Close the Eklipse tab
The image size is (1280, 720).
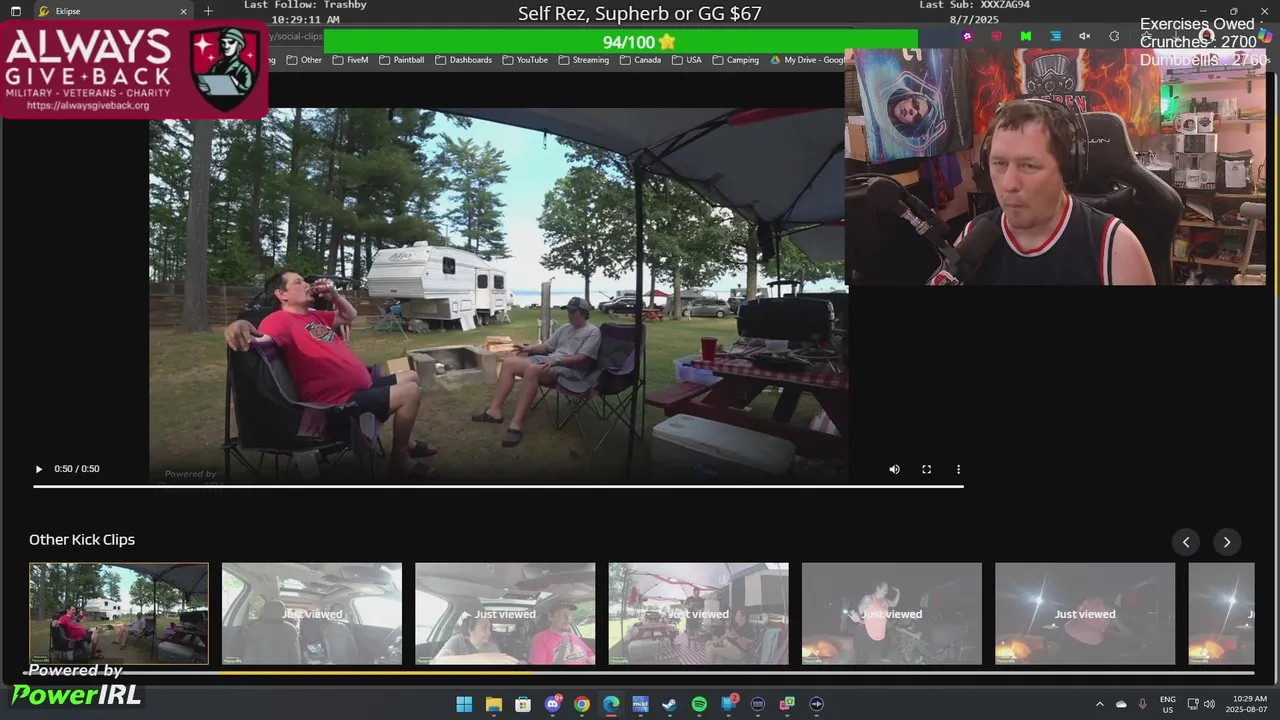coord(184,11)
